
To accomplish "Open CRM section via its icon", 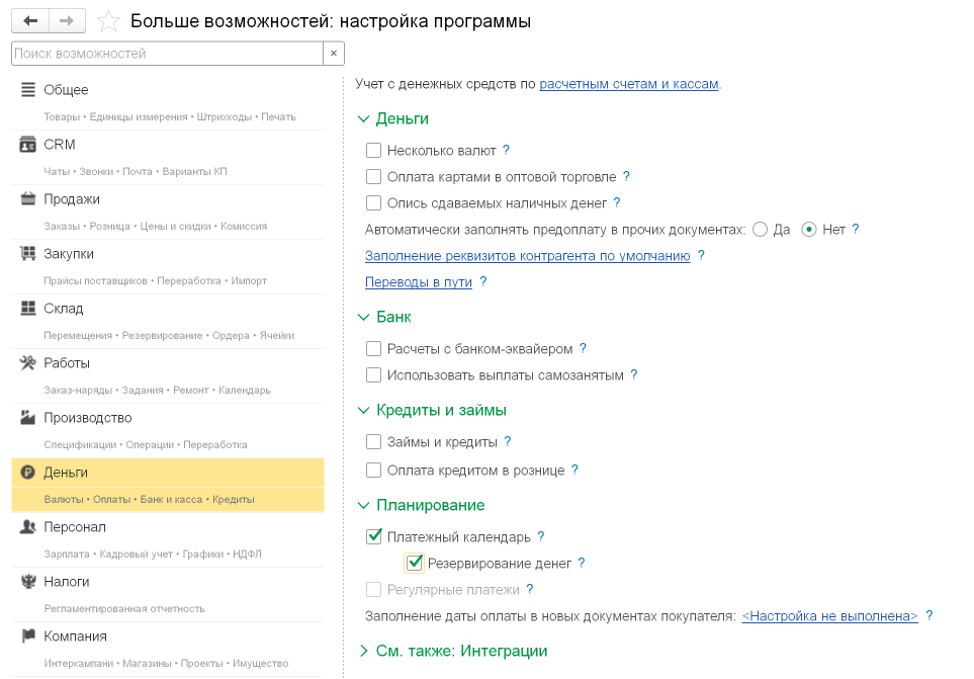I will (x=28, y=145).
